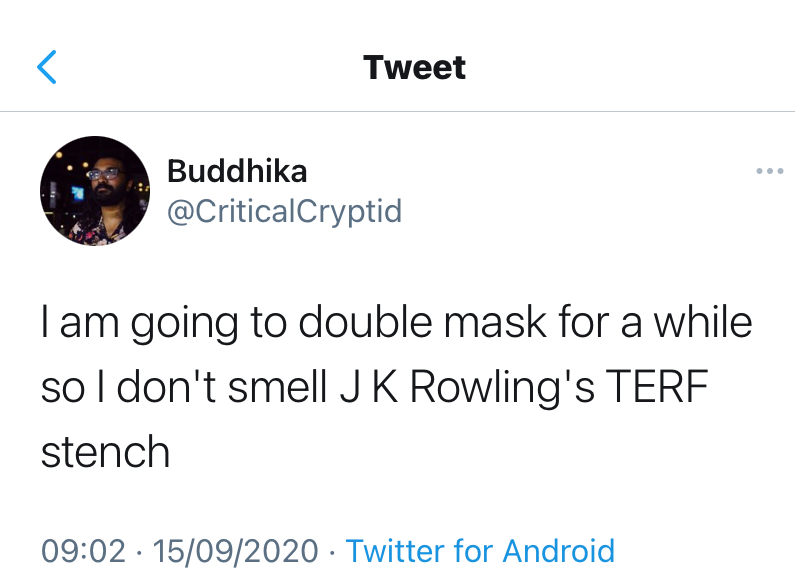Tap the Tweet header title
This screenshot has width=795, height=585.
pyautogui.click(x=414, y=68)
